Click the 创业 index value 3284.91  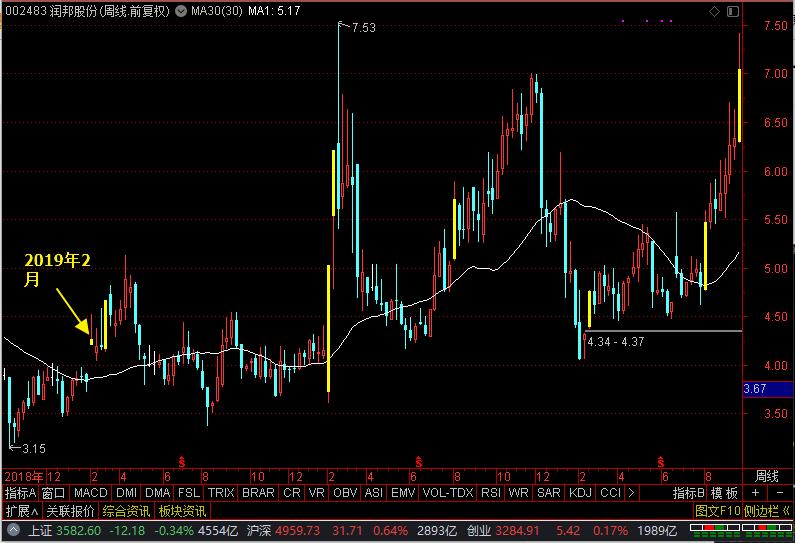click(517, 531)
